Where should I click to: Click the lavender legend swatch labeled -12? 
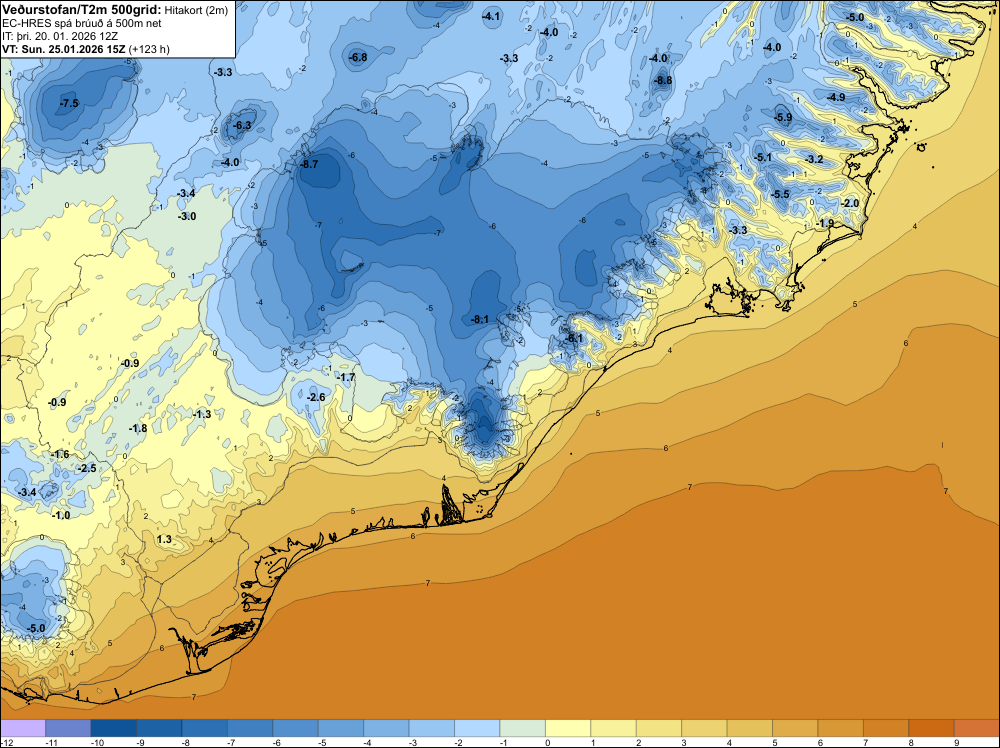click(23, 728)
